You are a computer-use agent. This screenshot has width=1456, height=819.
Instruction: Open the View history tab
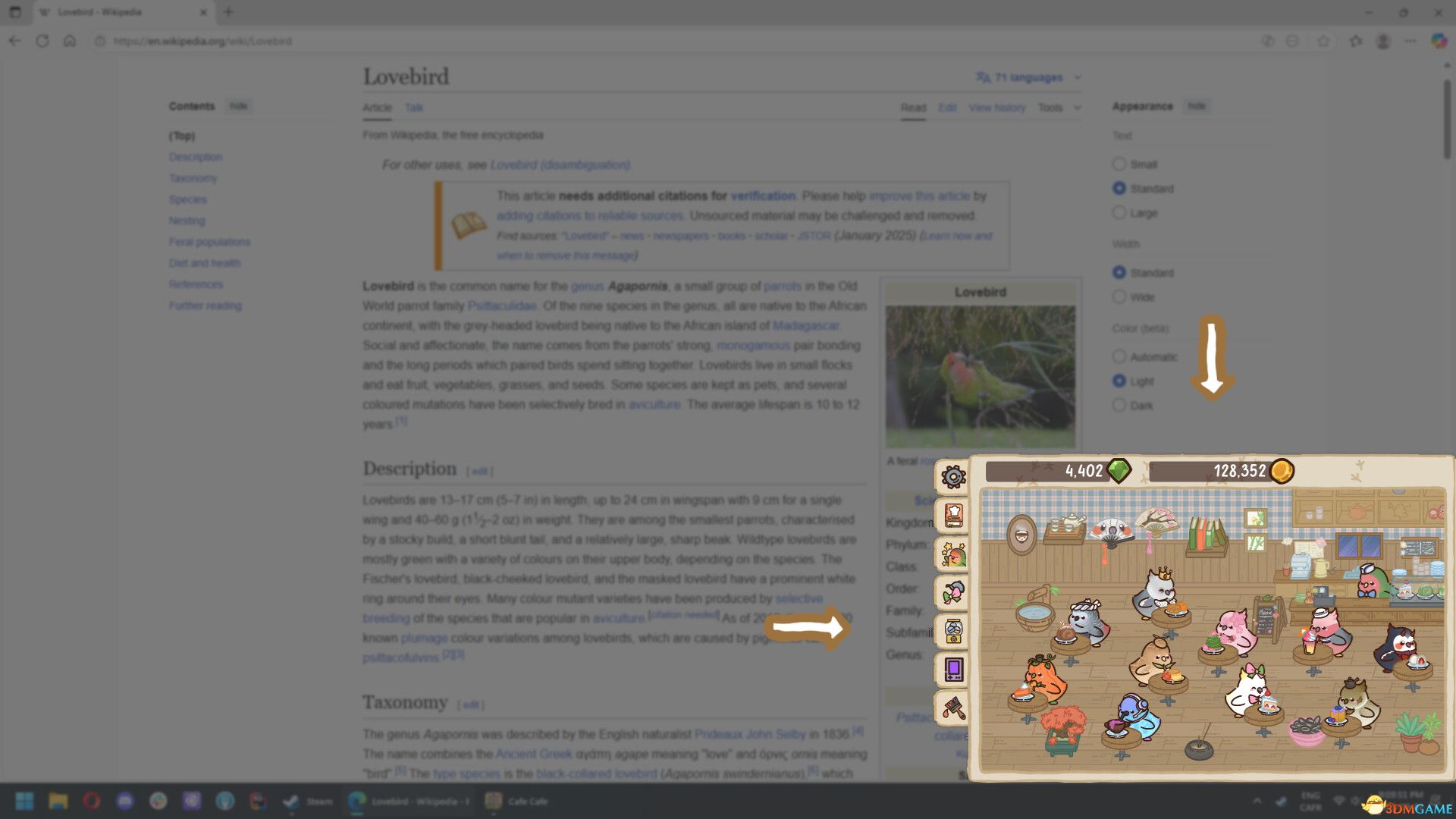[996, 108]
